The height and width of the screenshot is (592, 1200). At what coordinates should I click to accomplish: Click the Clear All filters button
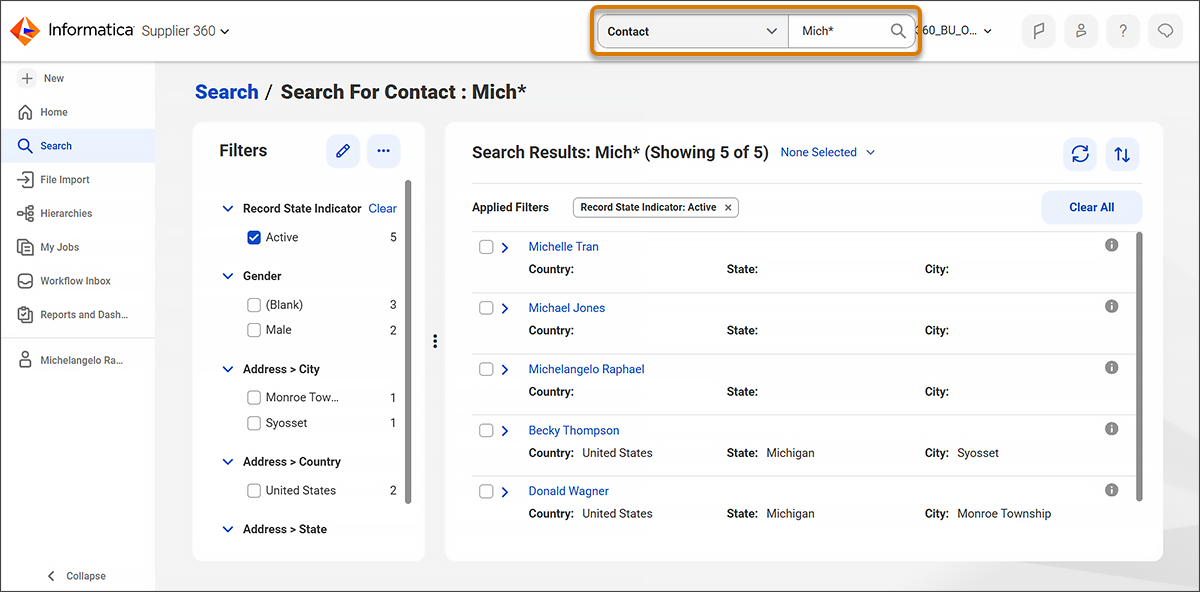[1091, 207]
